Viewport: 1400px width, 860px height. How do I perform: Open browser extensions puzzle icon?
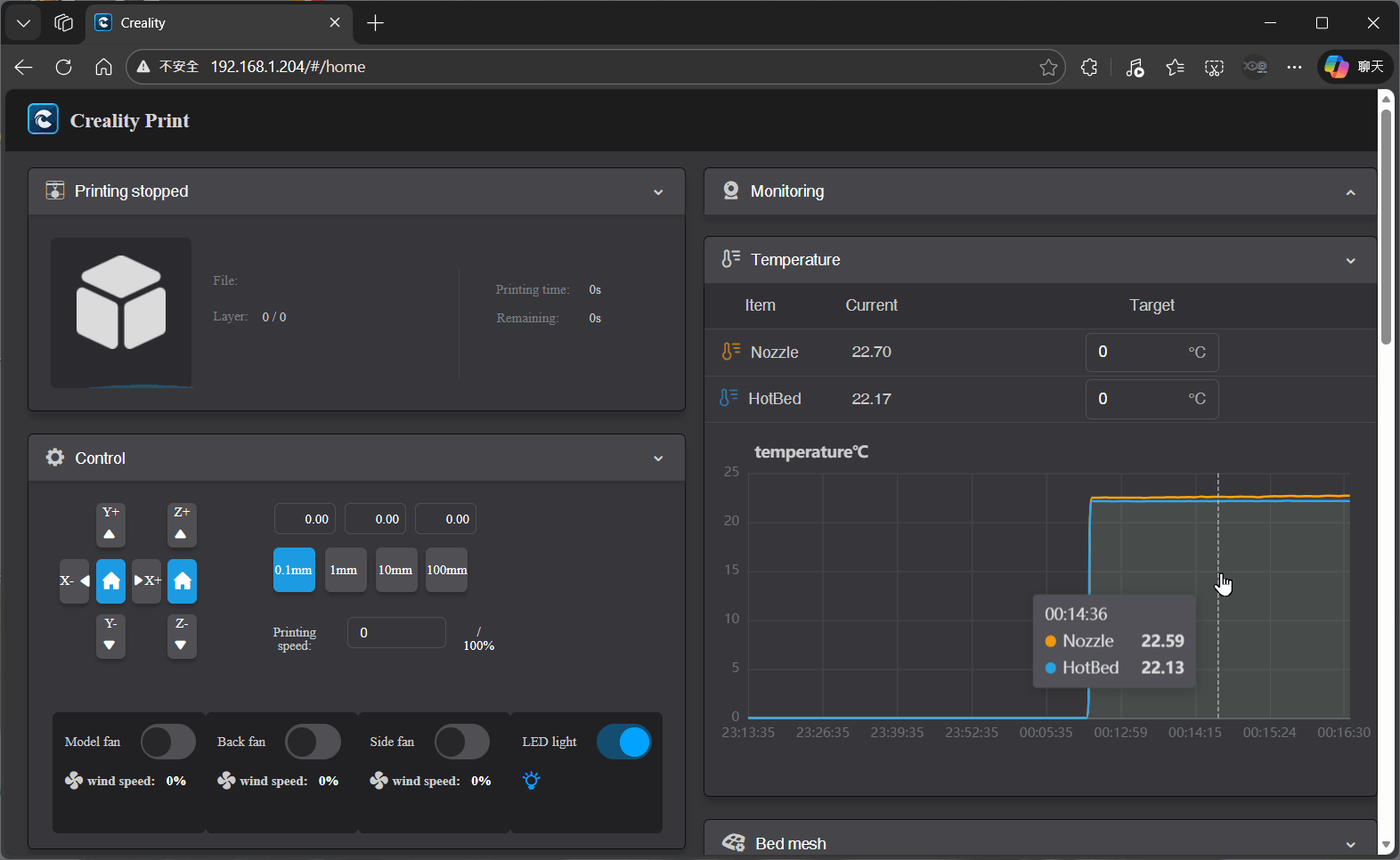(x=1088, y=68)
